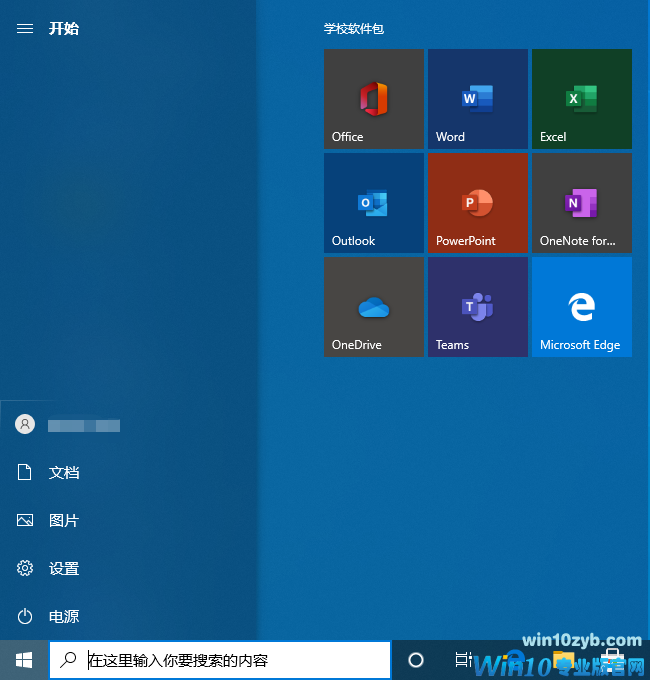Open 设置 (Settings) with the gear icon
The height and width of the screenshot is (680, 650).
point(63,569)
